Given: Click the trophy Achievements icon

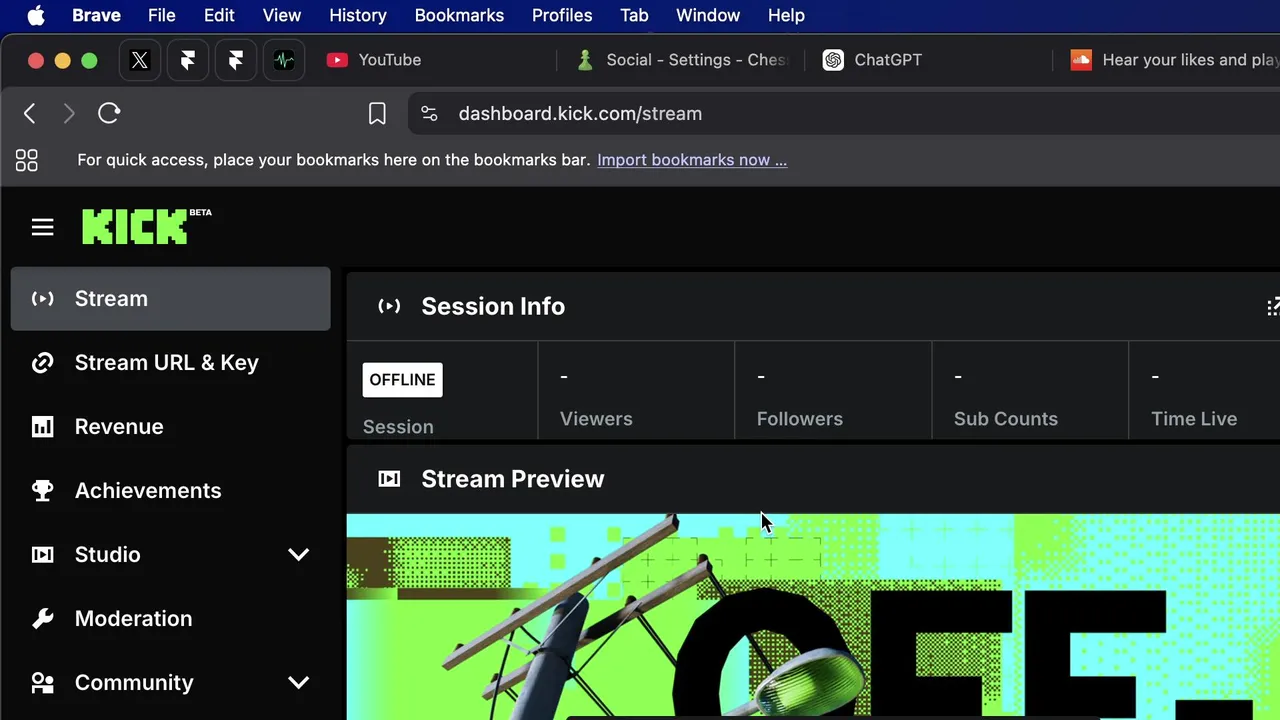Looking at the screenshot, I should [x=42, y=490].
